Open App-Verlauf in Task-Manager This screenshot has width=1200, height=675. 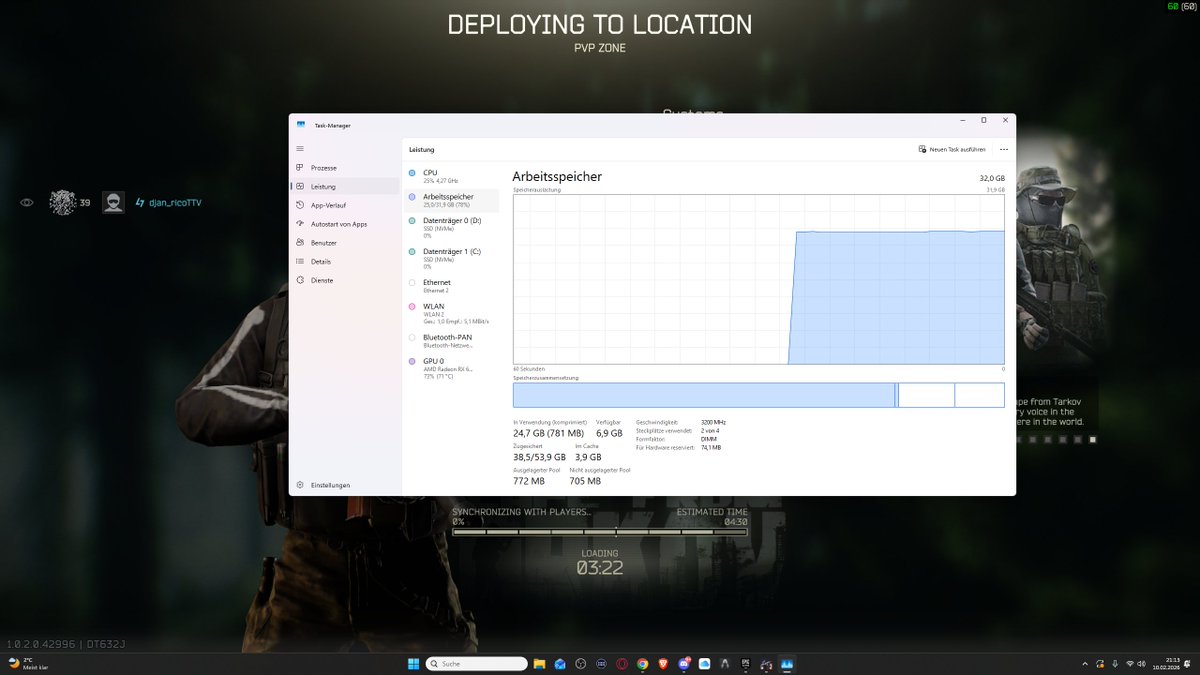(x=344, y=205)
